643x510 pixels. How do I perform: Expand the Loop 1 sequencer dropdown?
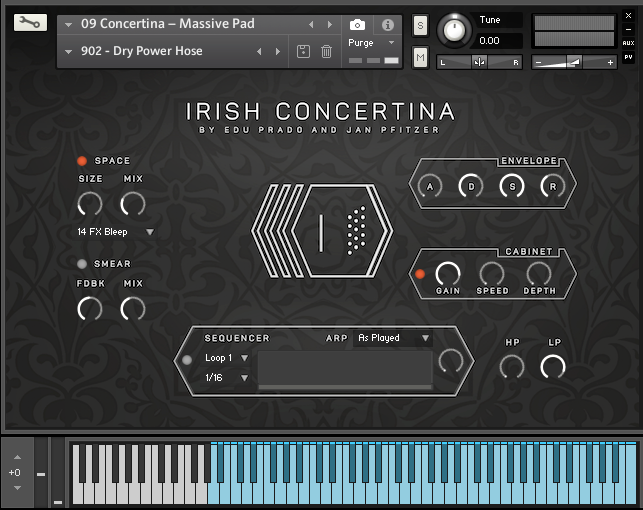coord(226,358)
